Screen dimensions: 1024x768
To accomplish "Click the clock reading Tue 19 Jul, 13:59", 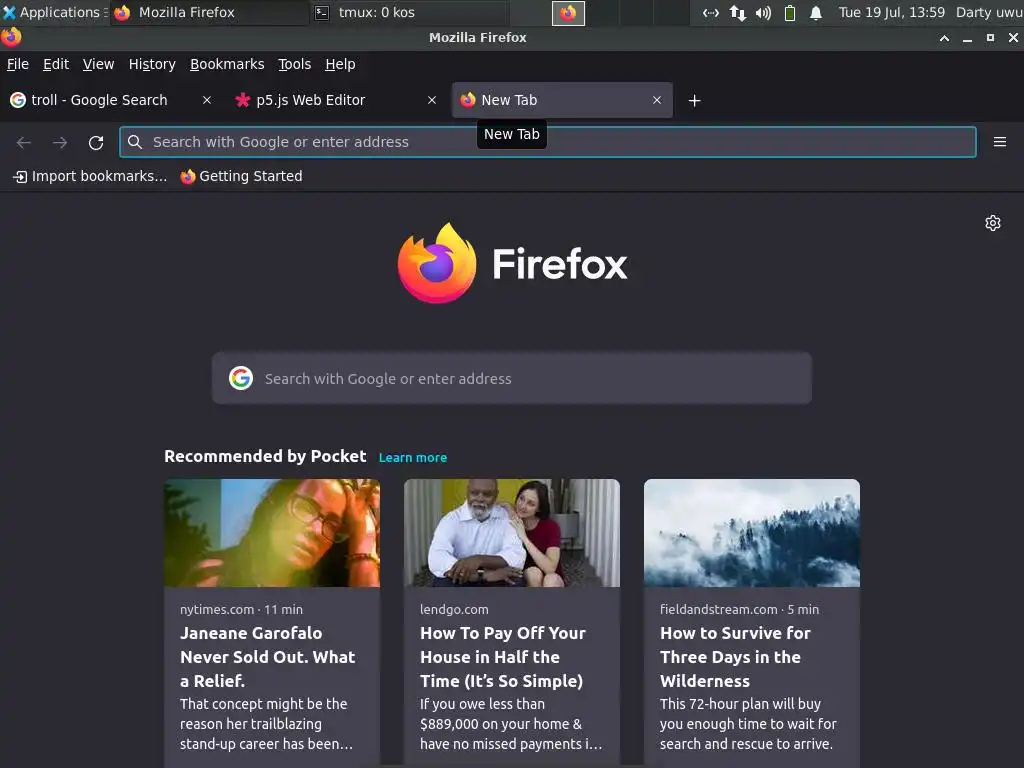I will 891,12.
